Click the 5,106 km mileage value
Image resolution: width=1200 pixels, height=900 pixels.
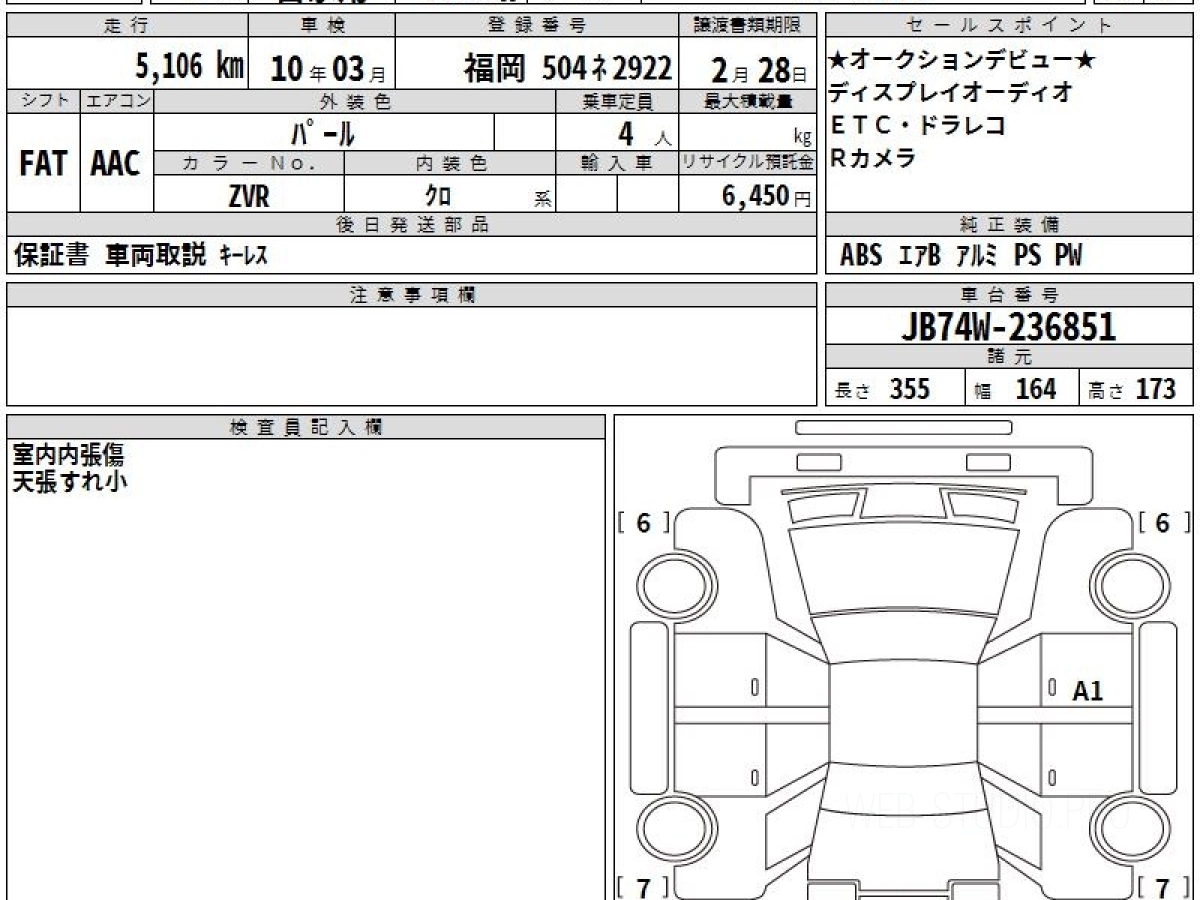pyautogui.click(x=189, y=67)
